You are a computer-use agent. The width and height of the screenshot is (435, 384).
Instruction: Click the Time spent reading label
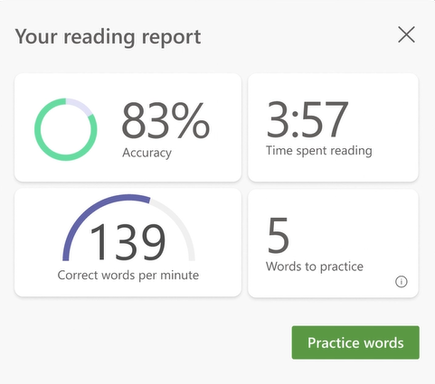click(x=319, y=151)
